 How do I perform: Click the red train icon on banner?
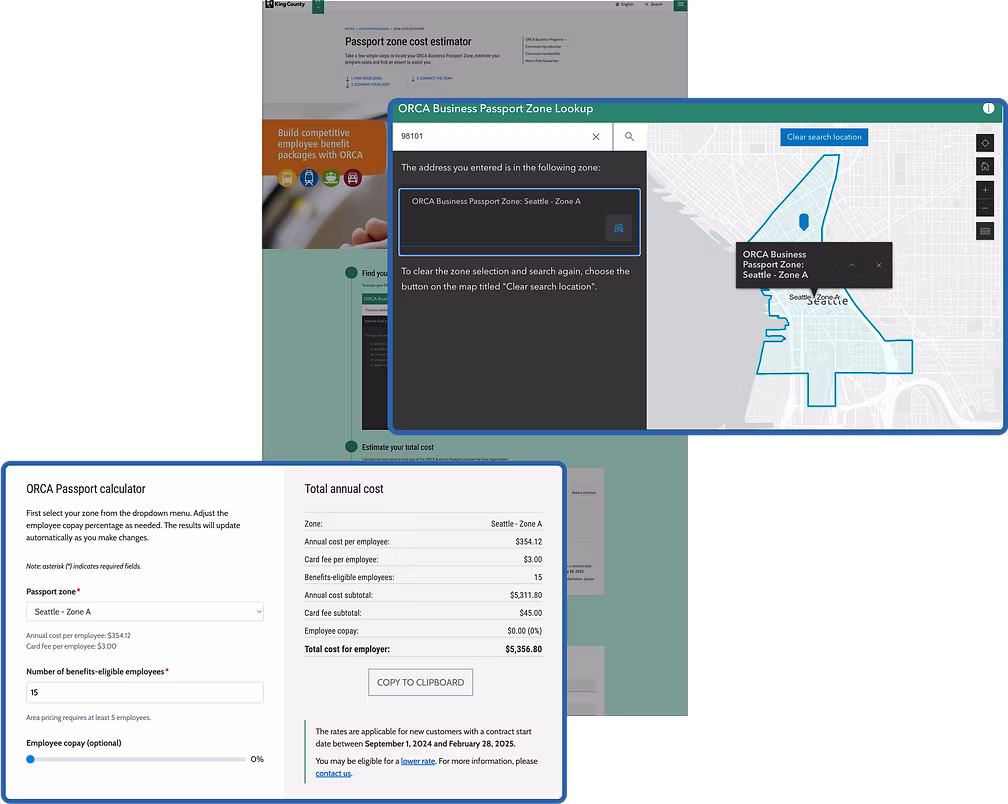(353, 178)
